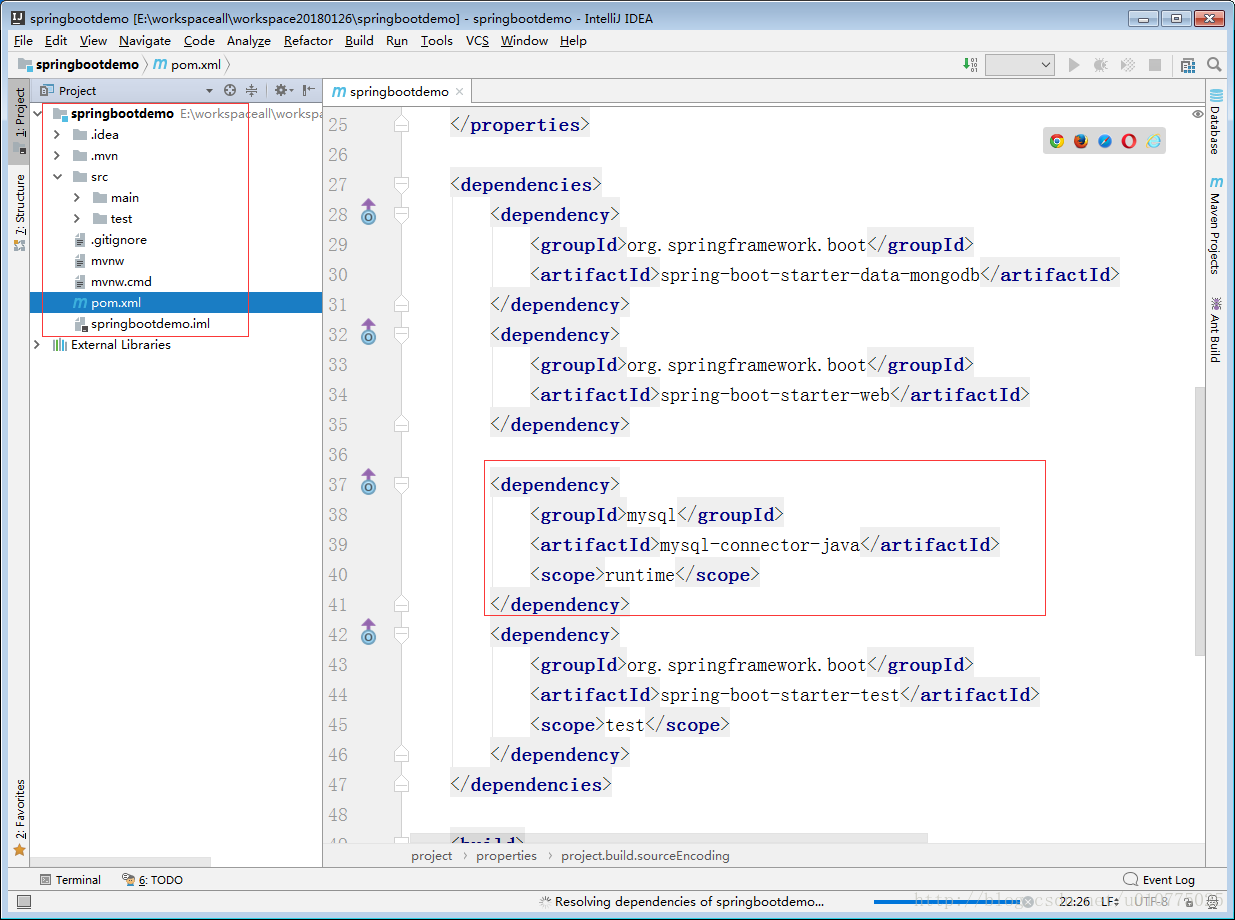Click springbootdemo in the navigation bar
Viewport: 1235px width, 920px height.
click(x=78, y=64)
